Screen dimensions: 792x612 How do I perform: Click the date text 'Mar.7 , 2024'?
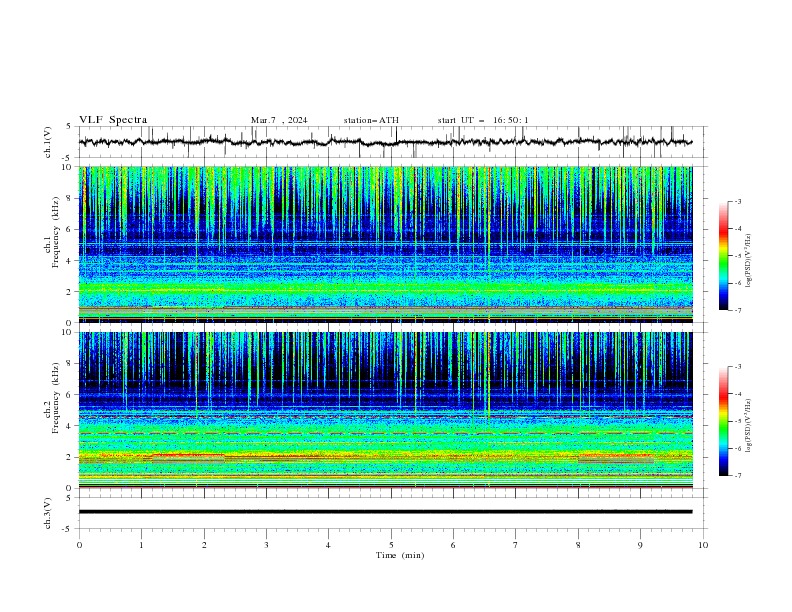pyautogui.click(x=279, y=120)
